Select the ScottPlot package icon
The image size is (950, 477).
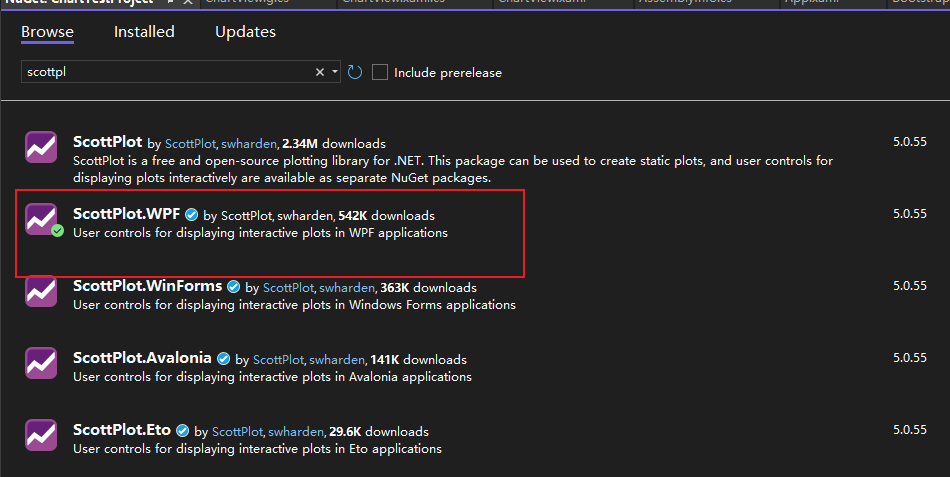tap(41, 147)
